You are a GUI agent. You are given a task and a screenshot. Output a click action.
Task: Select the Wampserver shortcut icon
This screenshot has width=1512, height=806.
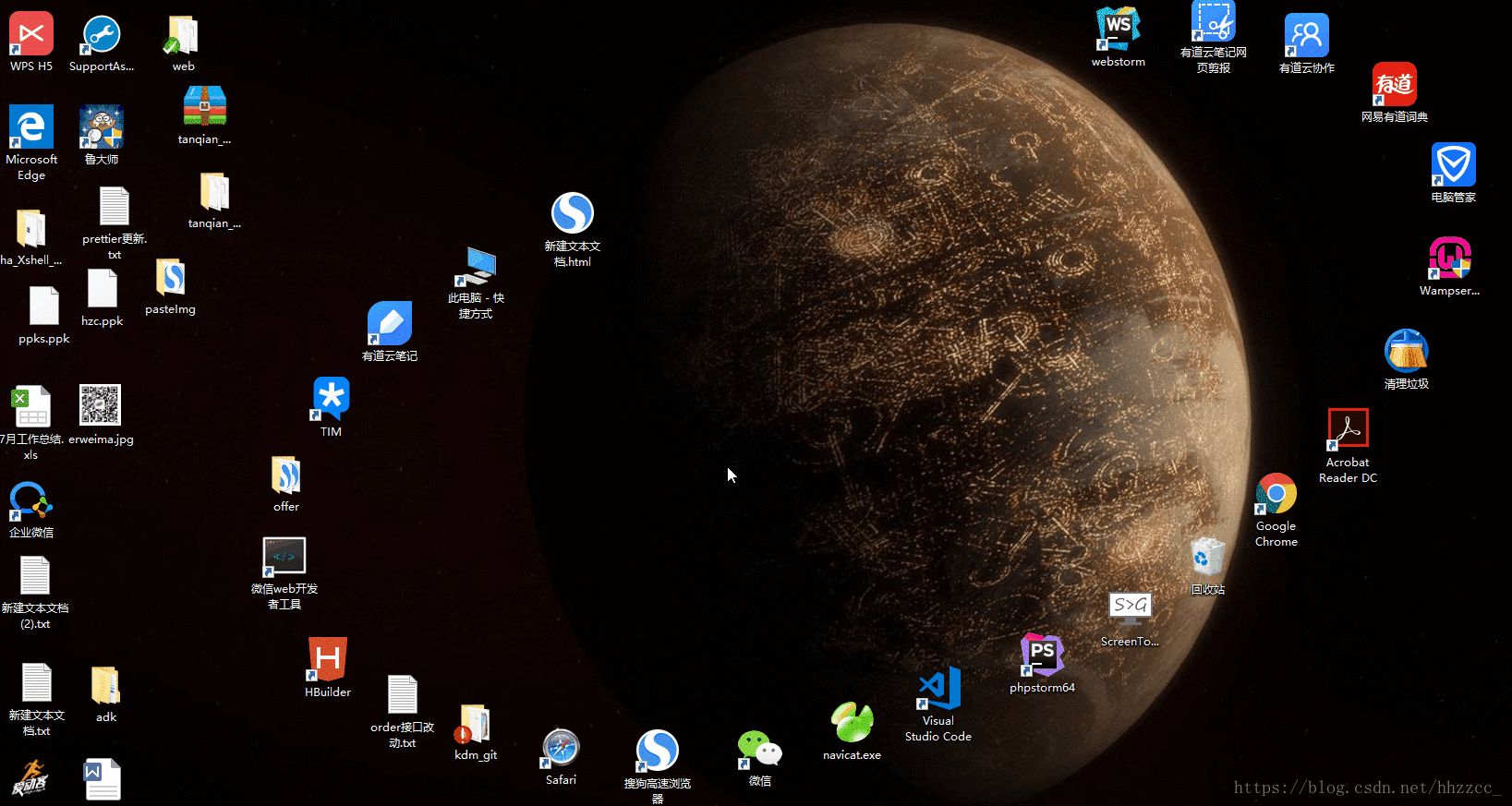pyautogui.click(x=1449, y=259)
